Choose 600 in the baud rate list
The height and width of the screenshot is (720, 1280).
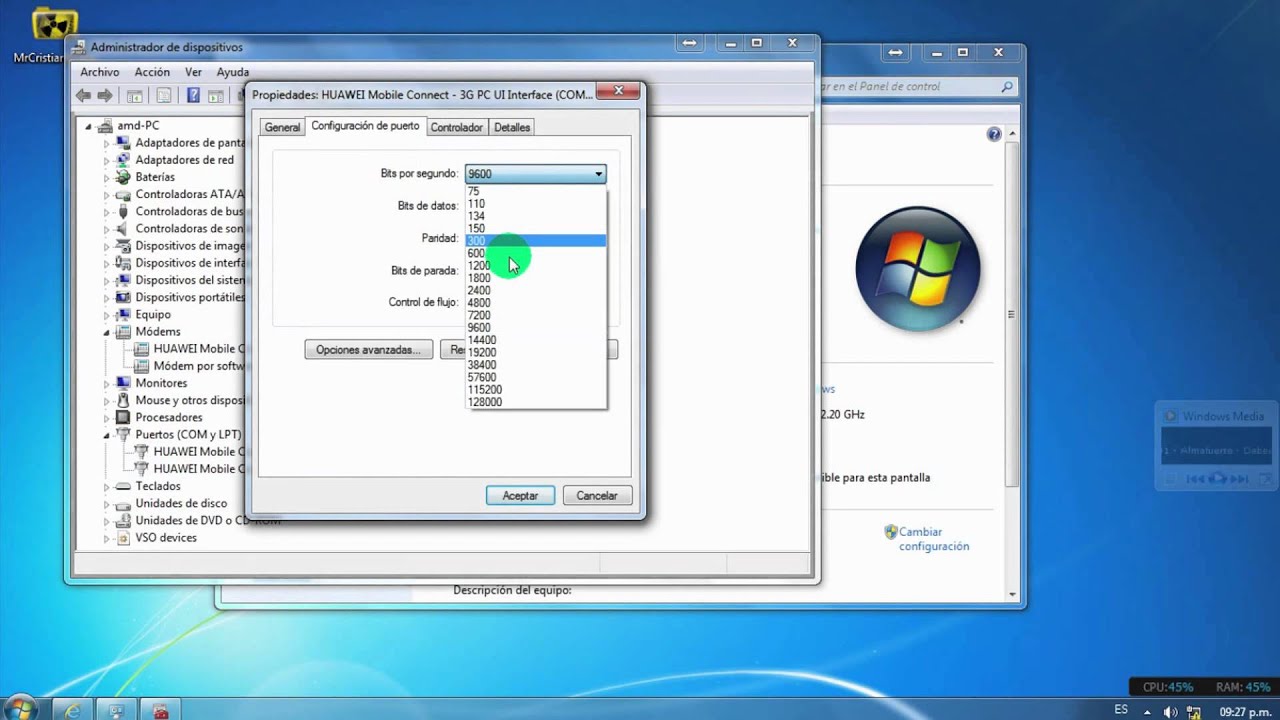(535, 253)
